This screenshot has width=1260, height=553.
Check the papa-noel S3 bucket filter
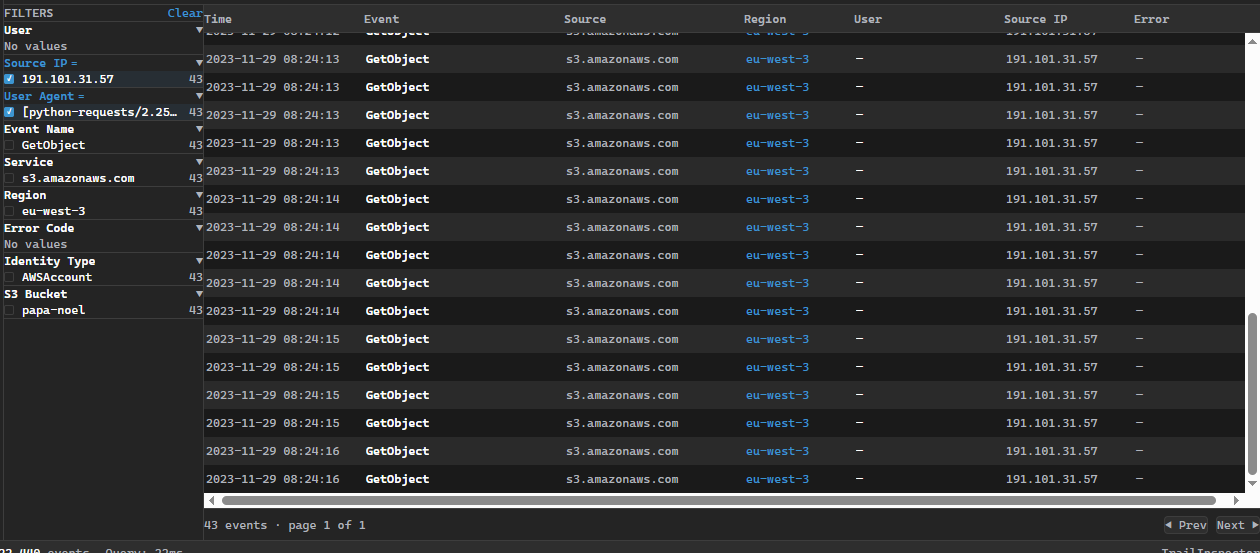pyautogui.click(x=9, y=310)
